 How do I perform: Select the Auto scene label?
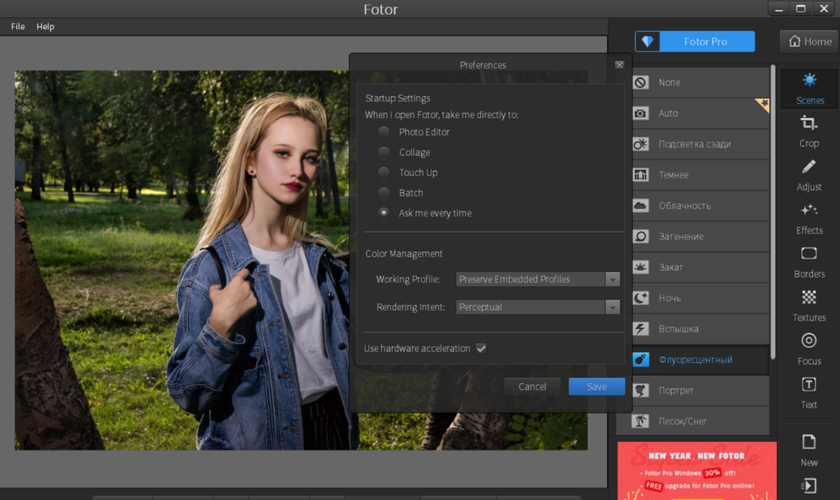click(x=668, y=113)
